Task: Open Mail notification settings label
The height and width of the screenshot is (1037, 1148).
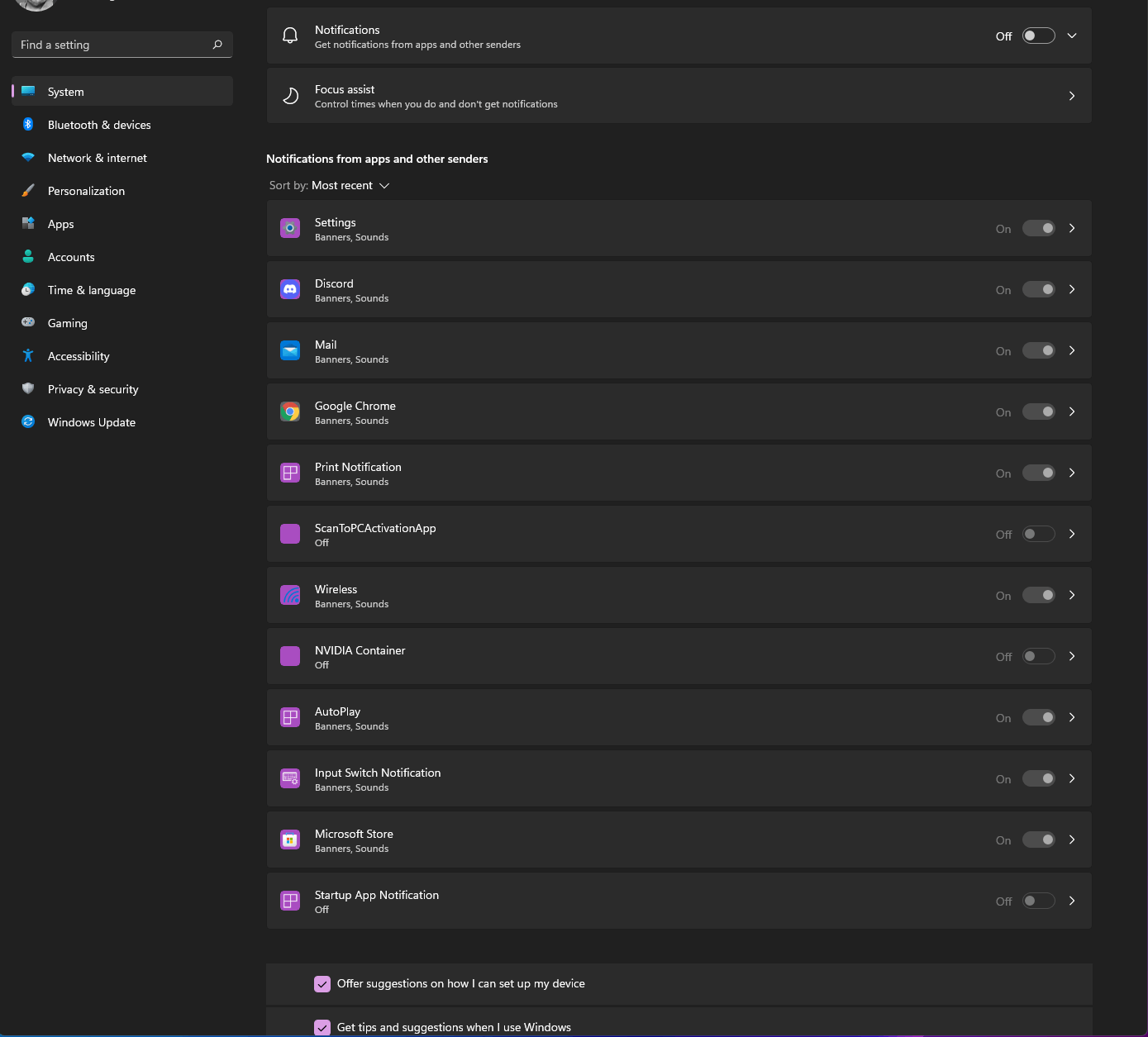Action: pos(326,345)
